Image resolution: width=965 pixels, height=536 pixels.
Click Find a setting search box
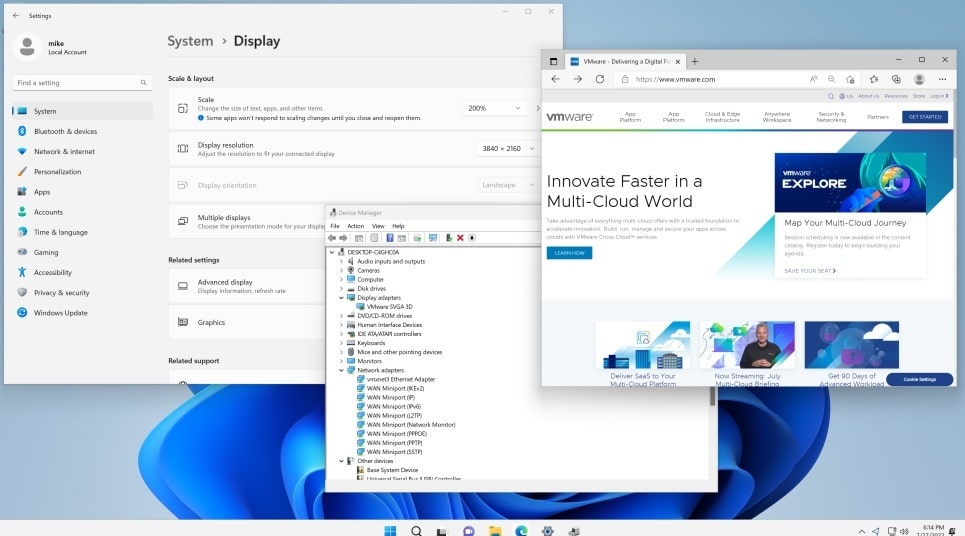[x=82, y=82]
